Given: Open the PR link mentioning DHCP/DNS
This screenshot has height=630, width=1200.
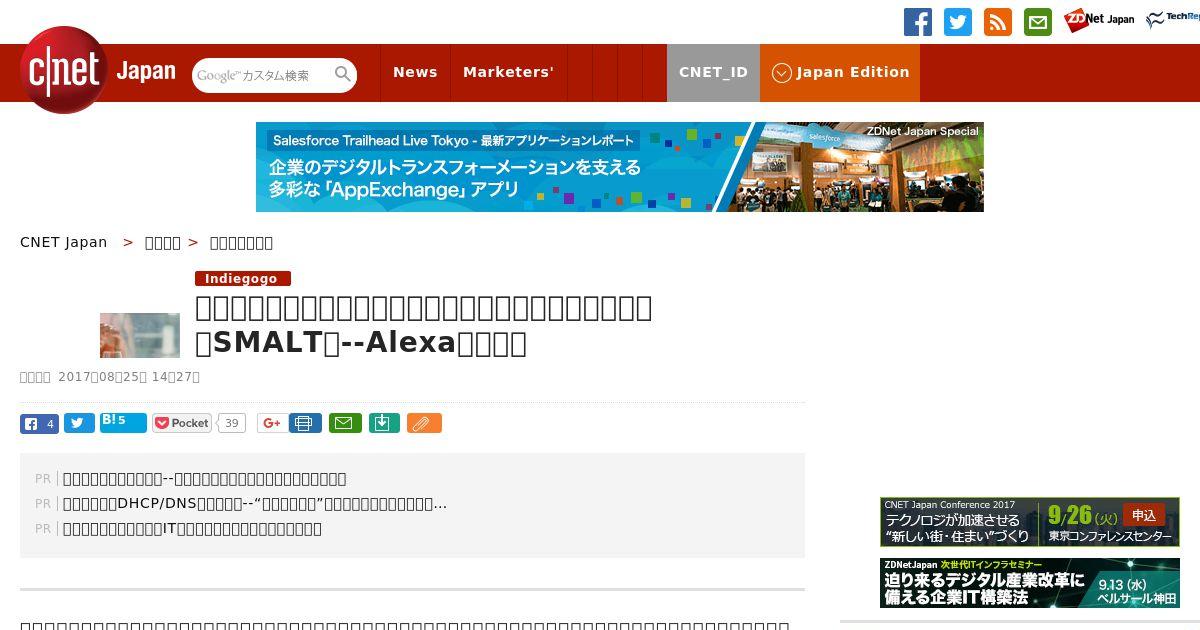Looking at the screenshot, I should [255, 503].
